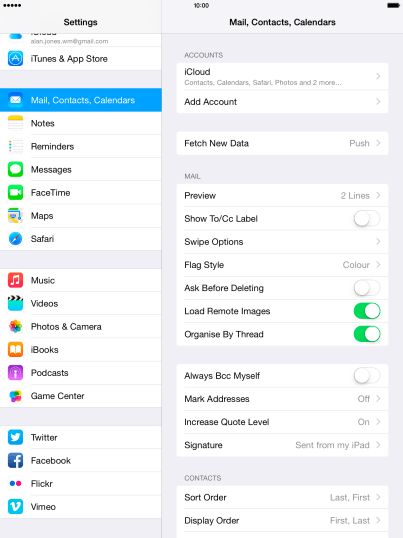Tap the blue Facebook icon
The height and width of the screenshot is (538, 403).
tap(15, 460)
